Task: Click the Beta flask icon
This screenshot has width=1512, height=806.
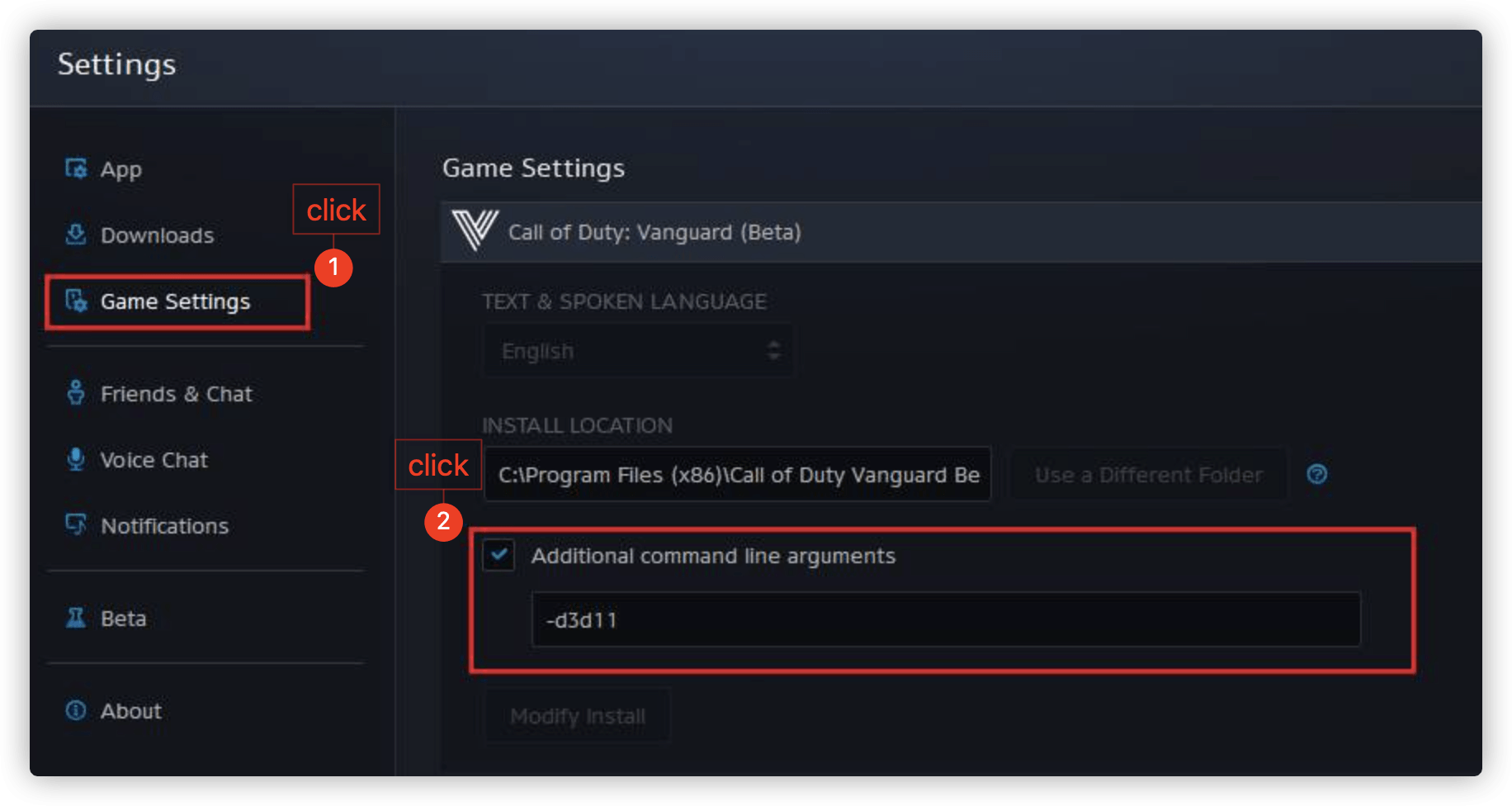Action: coord(76,618)
